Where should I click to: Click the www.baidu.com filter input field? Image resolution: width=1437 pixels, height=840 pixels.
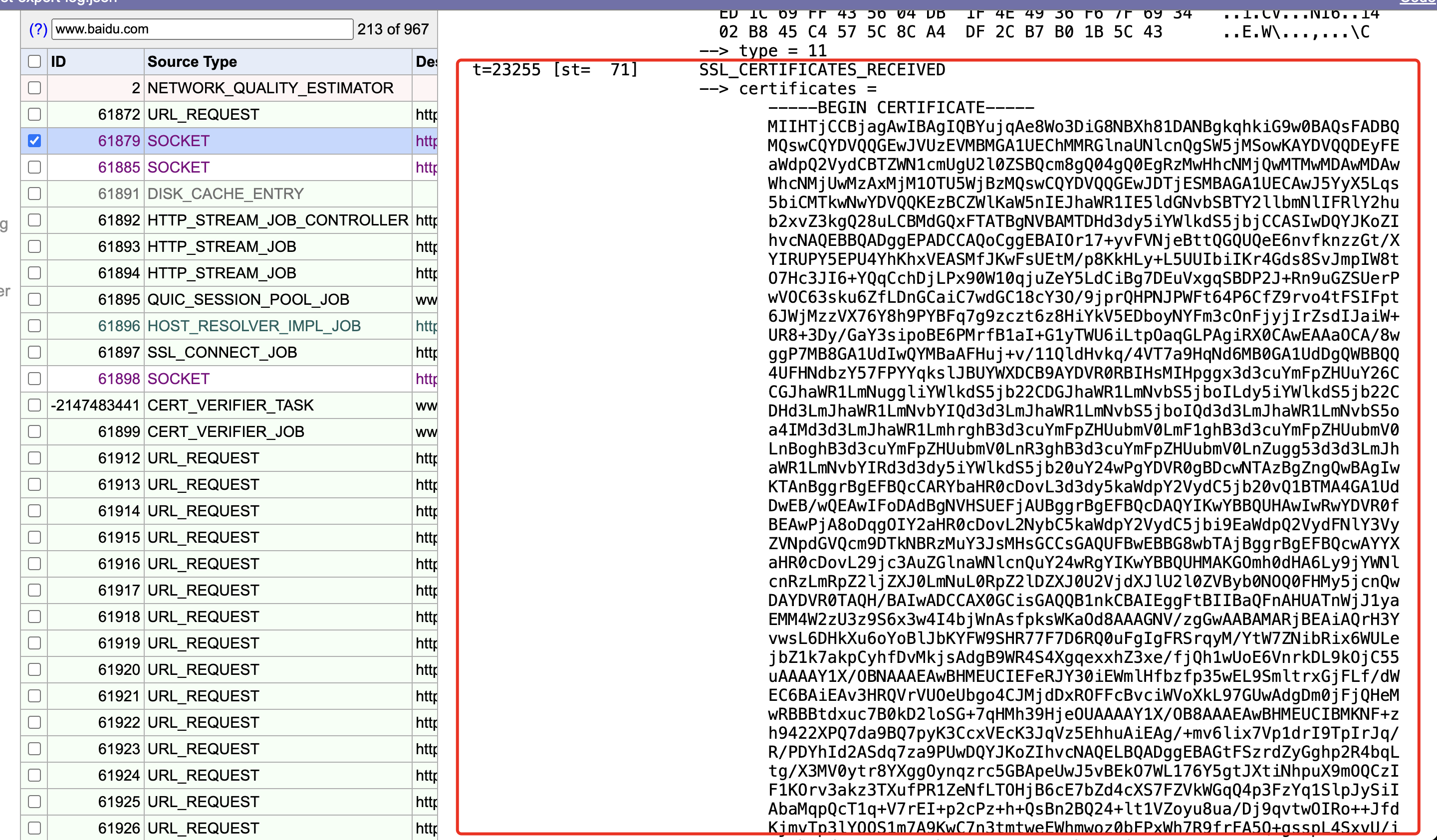[202, 29]
